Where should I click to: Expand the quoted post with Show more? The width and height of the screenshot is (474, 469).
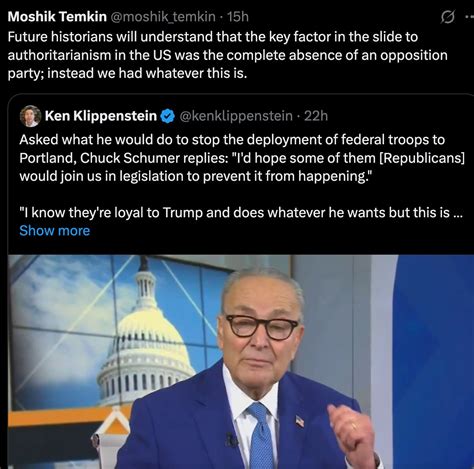tap(55, 231)
